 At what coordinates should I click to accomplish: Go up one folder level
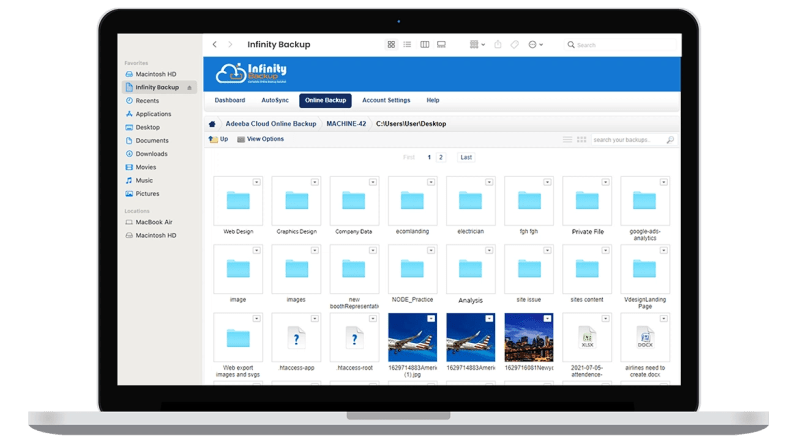(218, 139)
